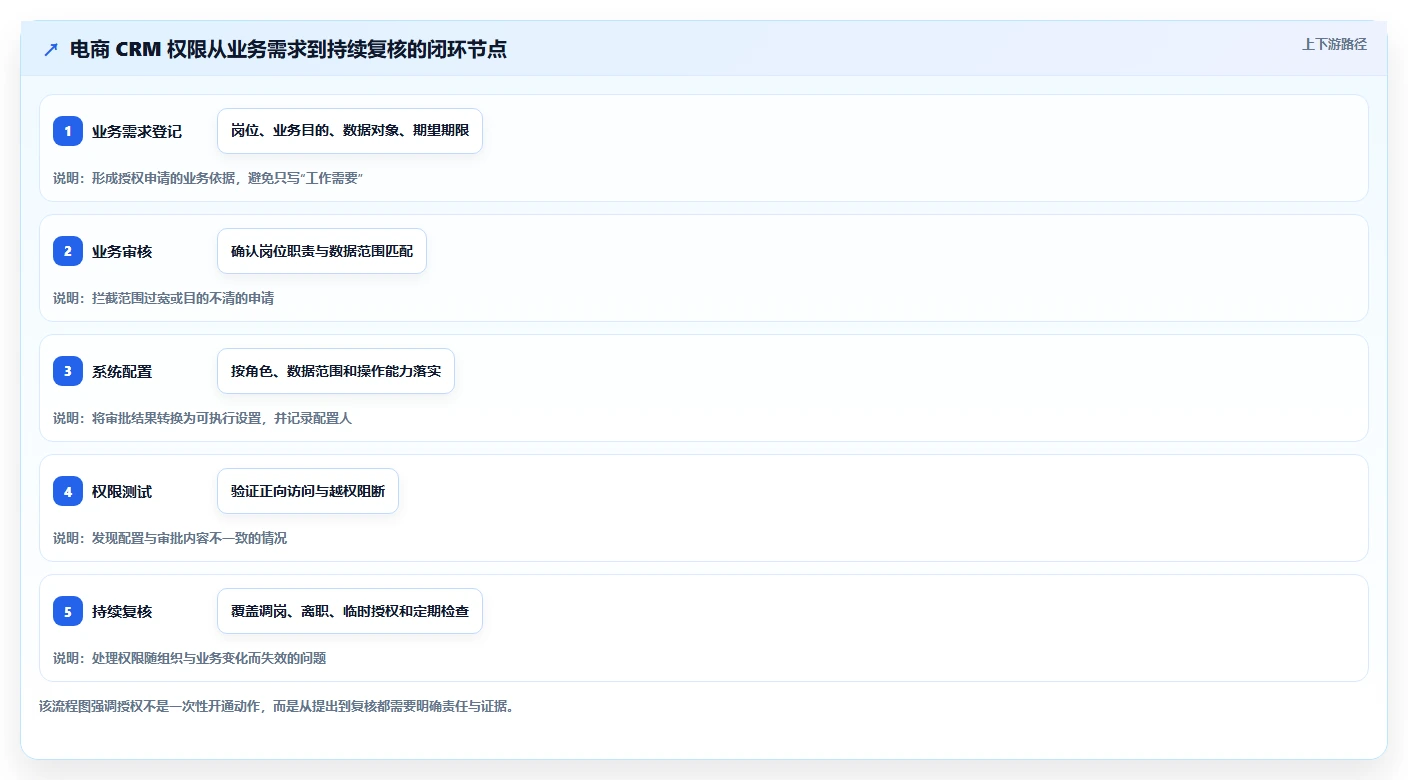
Task: Click the note 拦截范围过宽或目的不清的申请
Action: click(164, 298)
